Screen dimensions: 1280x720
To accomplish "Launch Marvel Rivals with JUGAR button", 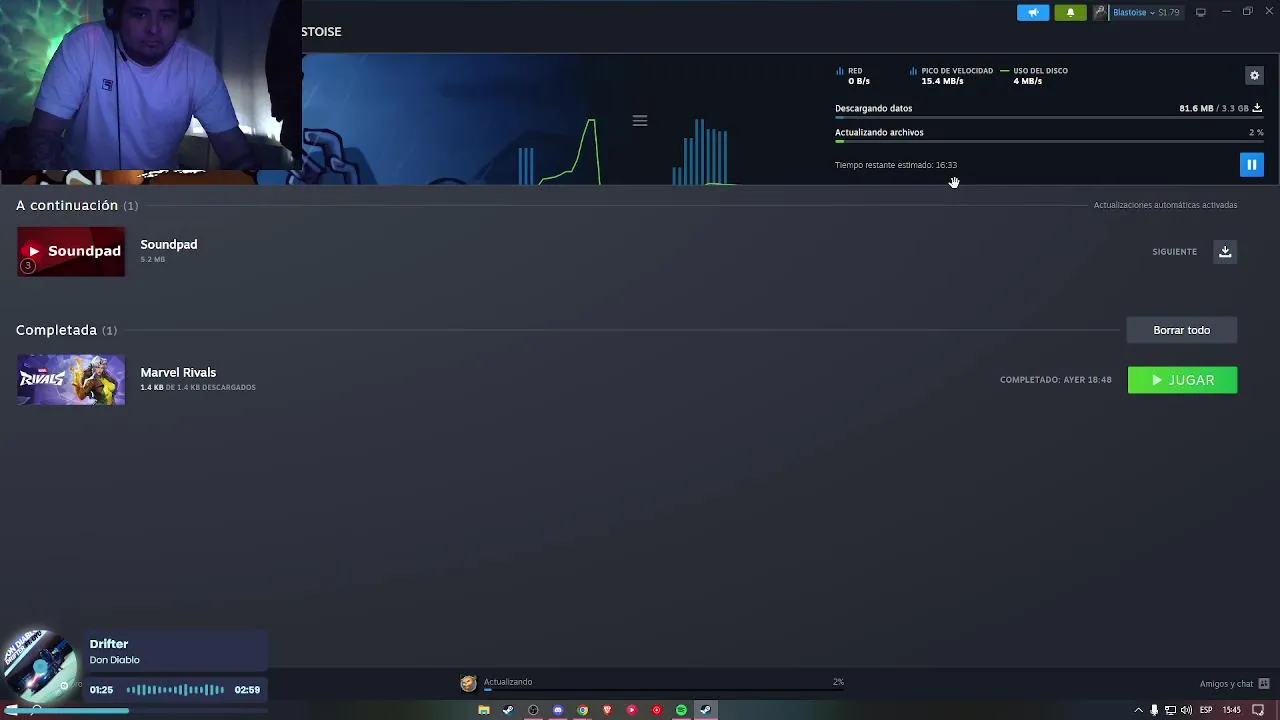I will point(1182,380).
